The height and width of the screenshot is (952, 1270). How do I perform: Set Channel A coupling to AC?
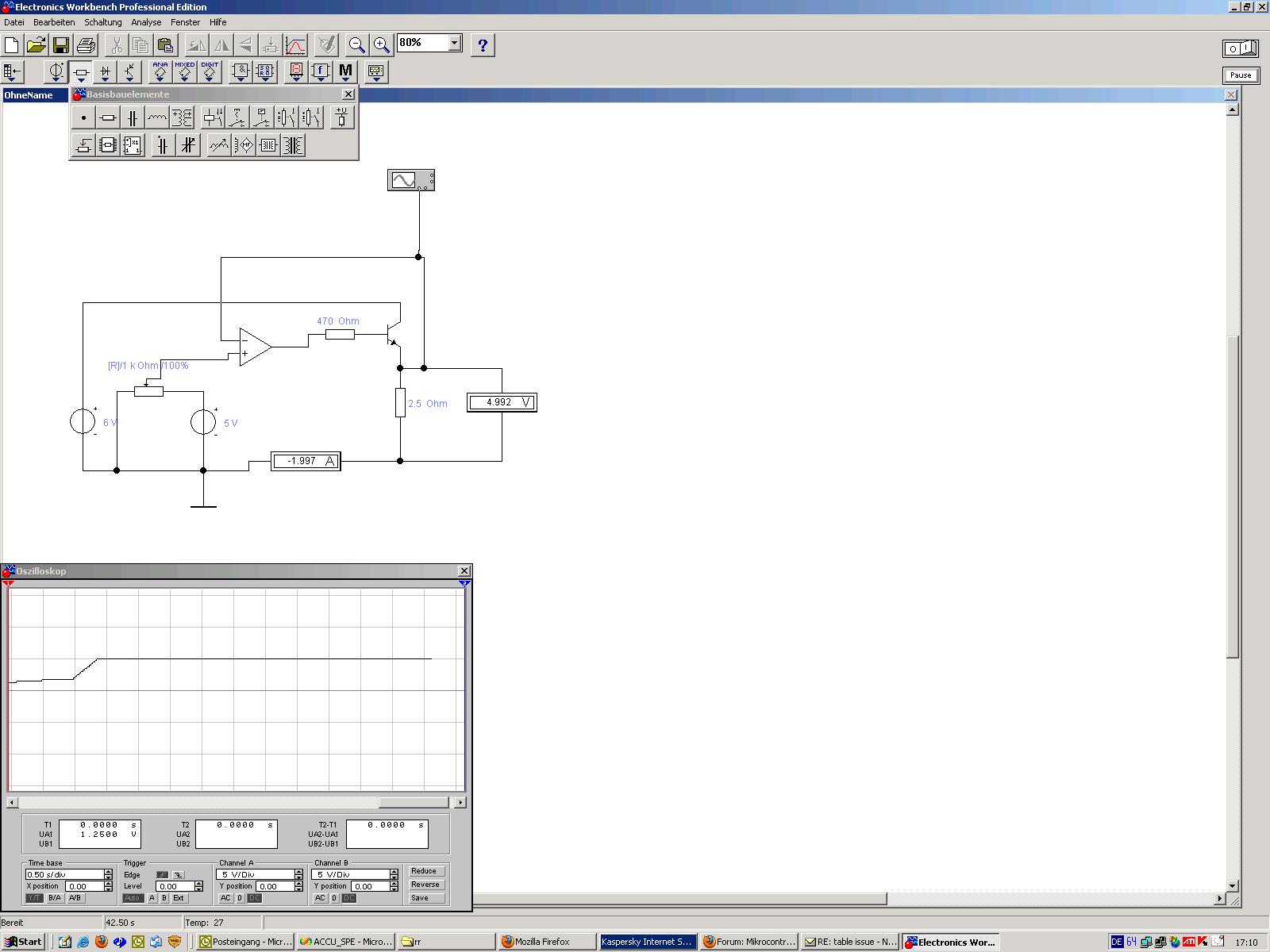tap(225, 898)
